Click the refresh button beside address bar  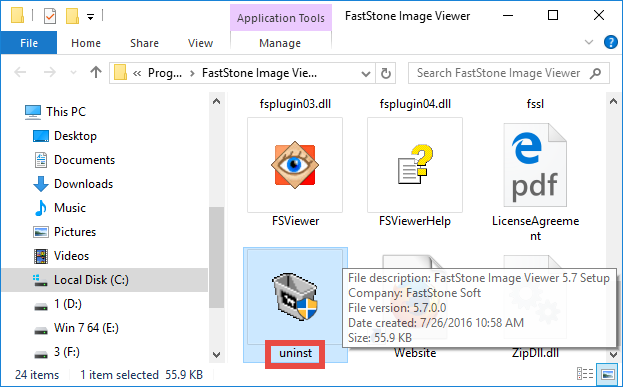click(385, 73)
